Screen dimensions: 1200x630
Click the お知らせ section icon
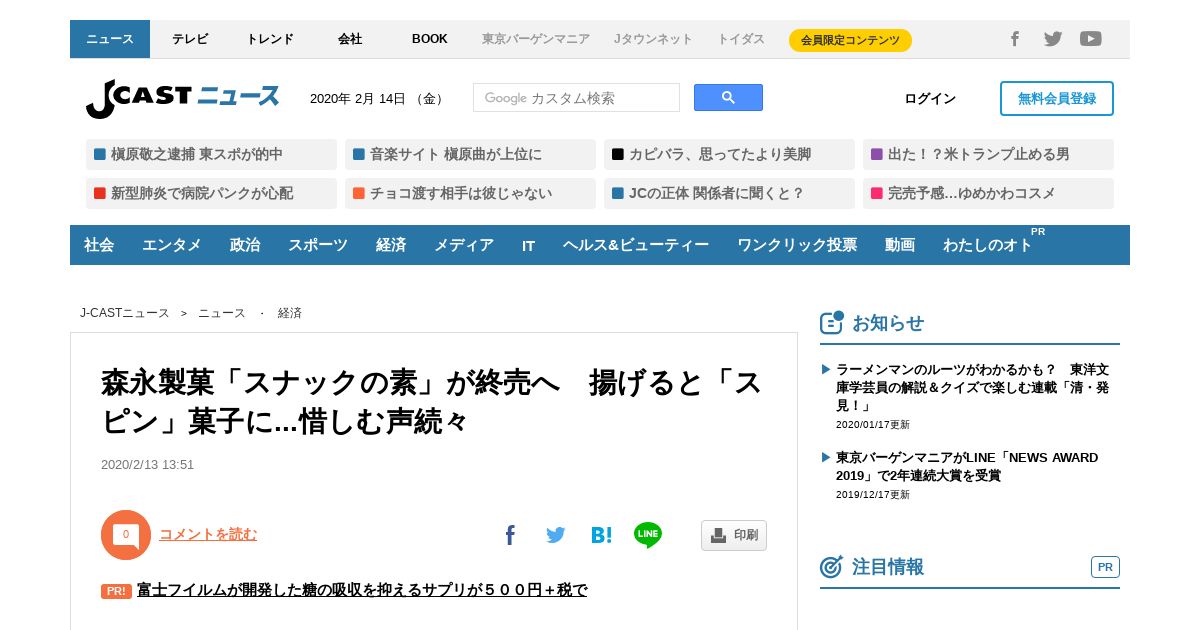[832, 322]
